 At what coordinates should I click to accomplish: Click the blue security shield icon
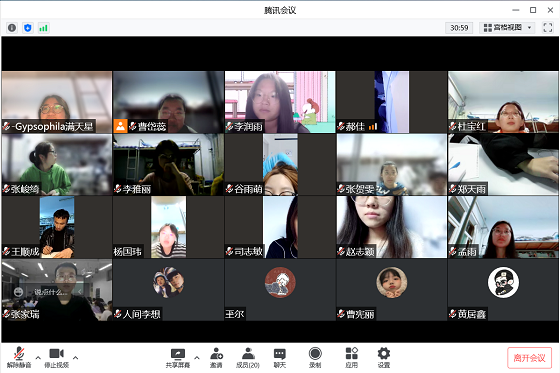(28, 28)
